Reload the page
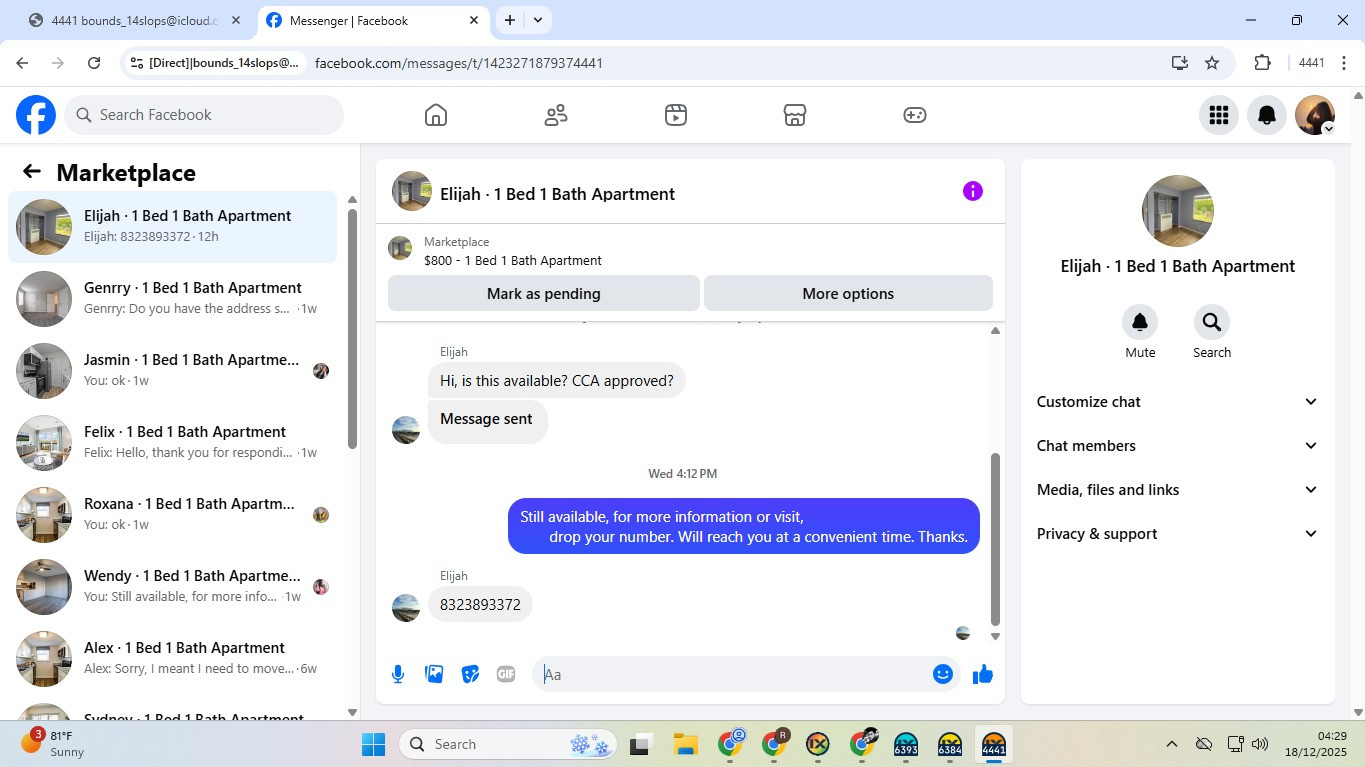Screen dimensions: 1365x767 (x=94, y=63)
